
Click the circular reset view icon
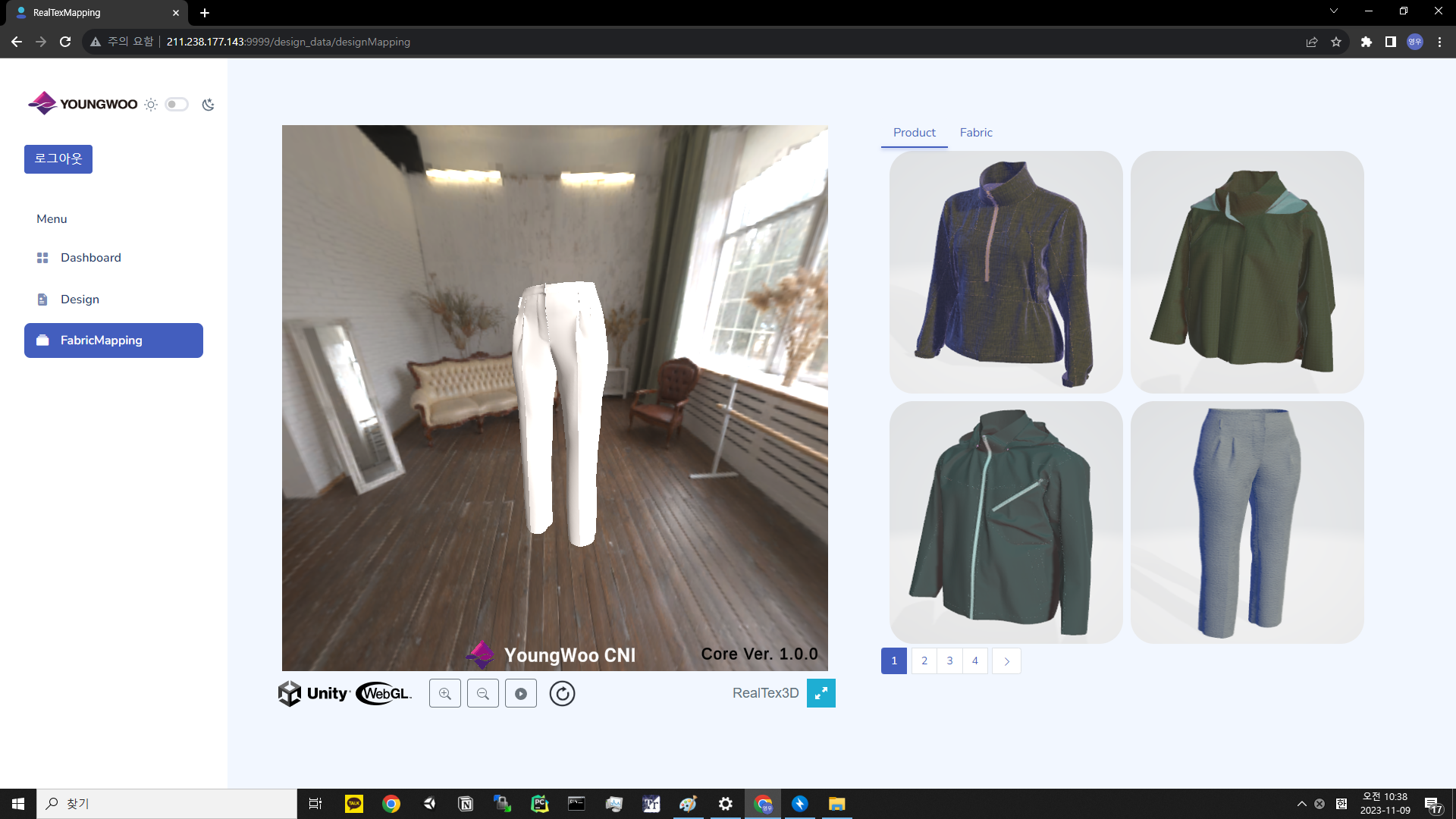[562, 694]
